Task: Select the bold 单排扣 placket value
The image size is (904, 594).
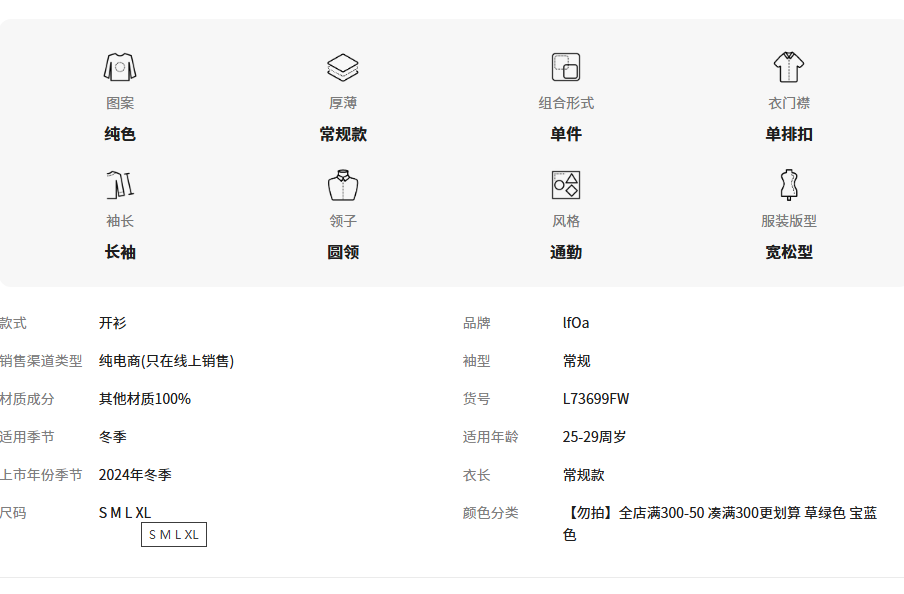Action: pos(789,134)
